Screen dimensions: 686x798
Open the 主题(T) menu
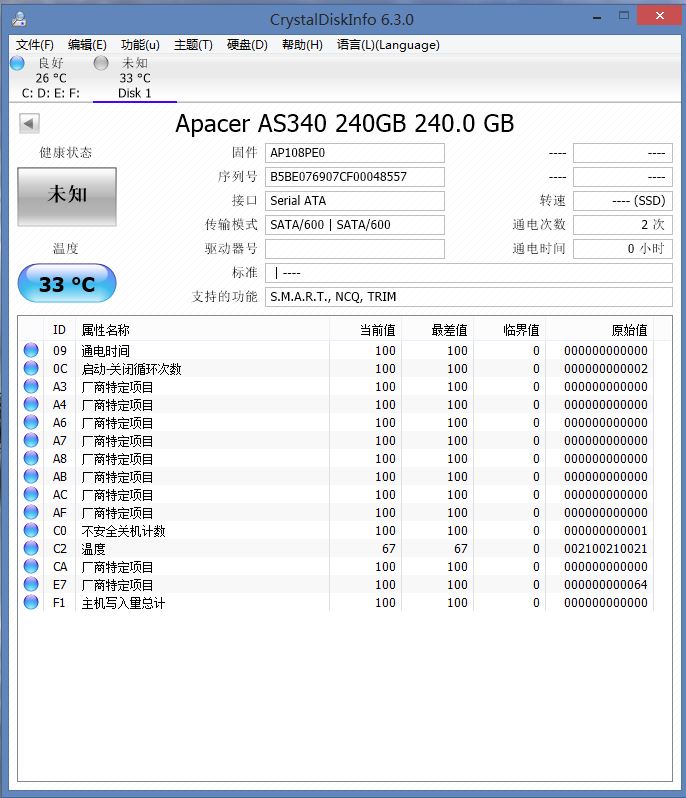193,45
